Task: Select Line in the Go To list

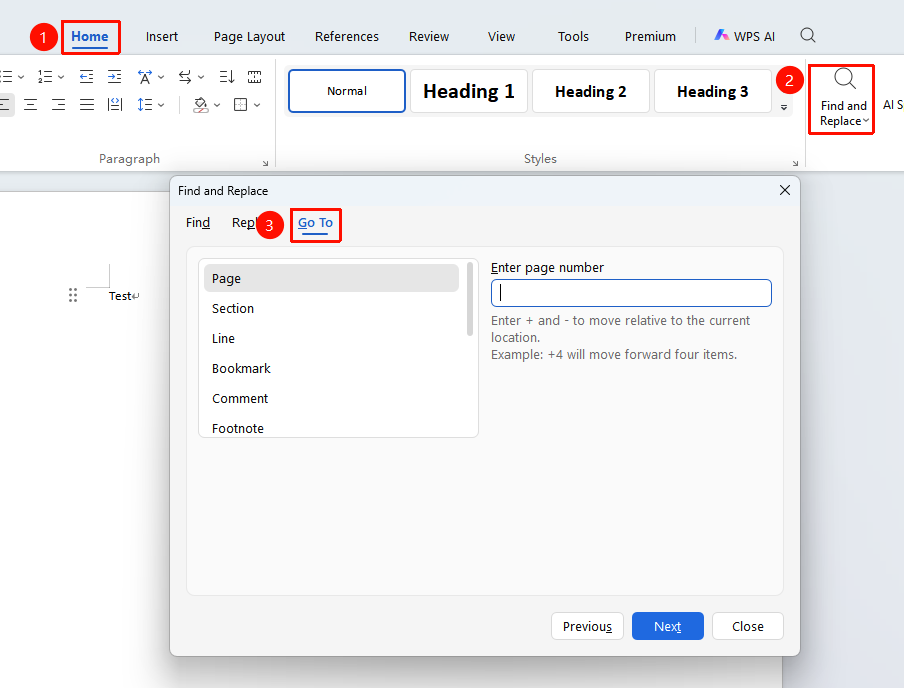Action: click(x=332, y=339)
